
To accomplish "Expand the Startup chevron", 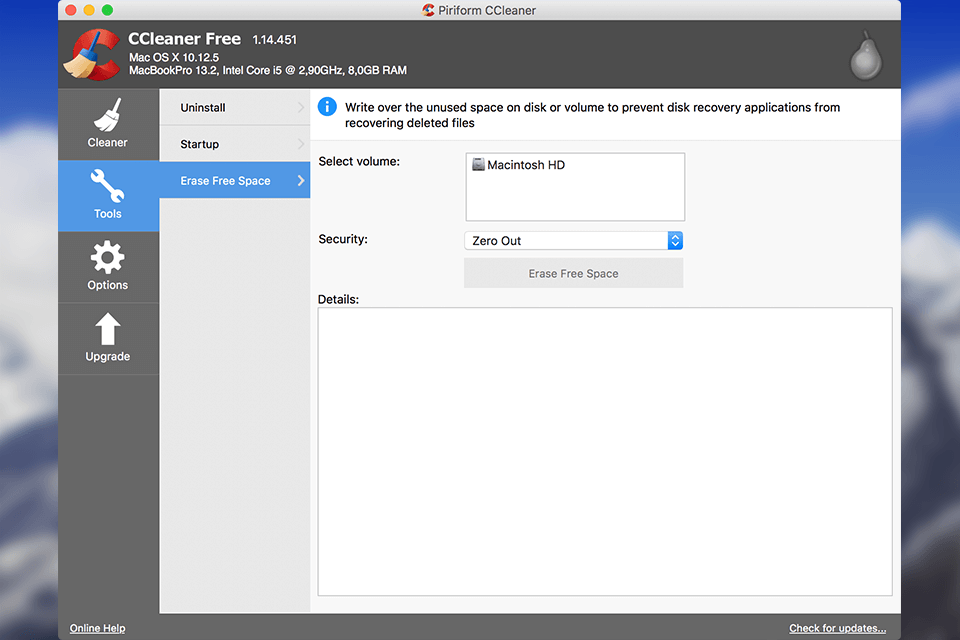I will (x=301, y=143).
